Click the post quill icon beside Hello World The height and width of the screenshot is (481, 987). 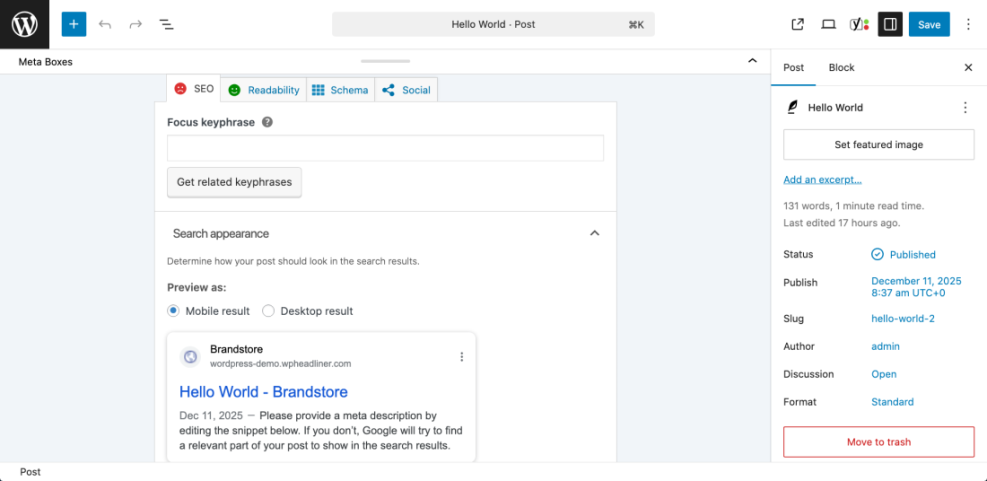(792, 108)
